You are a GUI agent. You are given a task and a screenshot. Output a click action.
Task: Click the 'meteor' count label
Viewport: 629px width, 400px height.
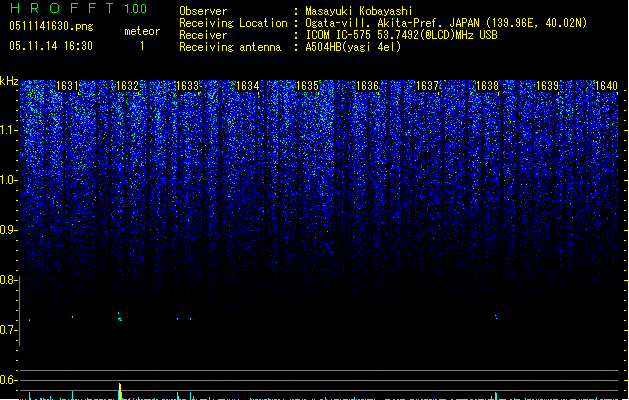pos(142,31)
